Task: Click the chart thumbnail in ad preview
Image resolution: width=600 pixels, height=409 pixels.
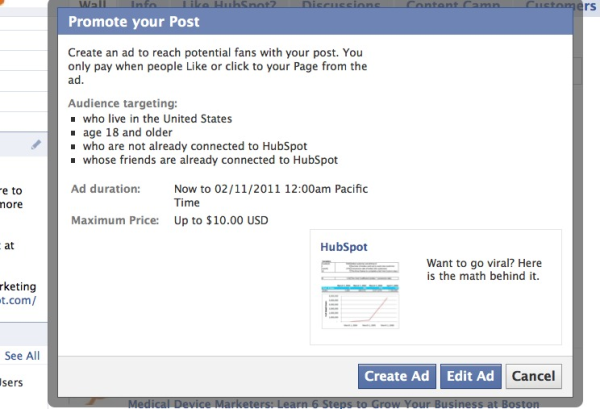Action: (x=357, y=295)
